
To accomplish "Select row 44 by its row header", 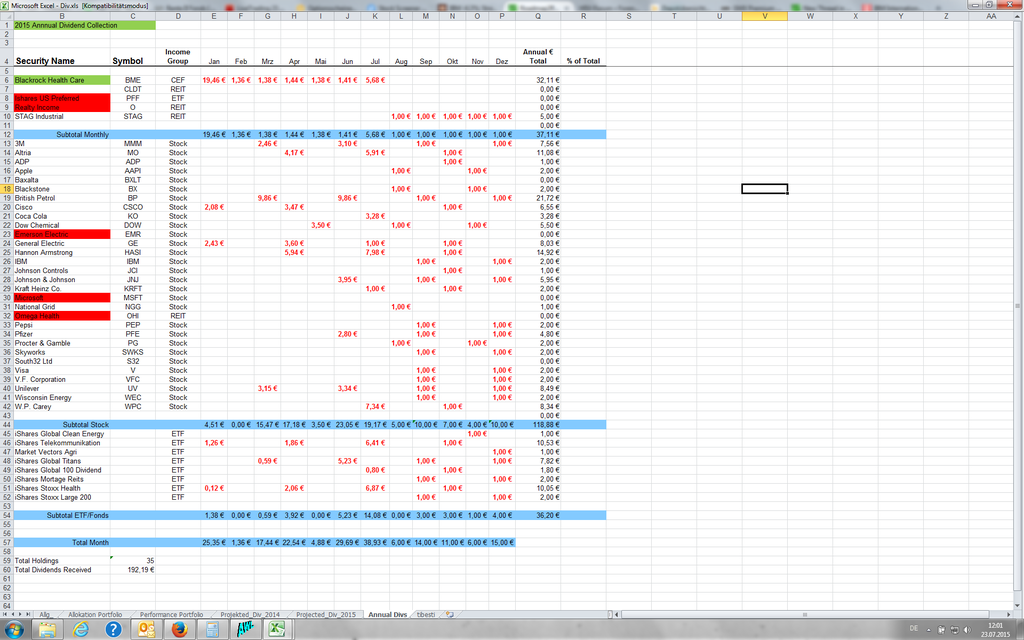I will click(7, 424).
